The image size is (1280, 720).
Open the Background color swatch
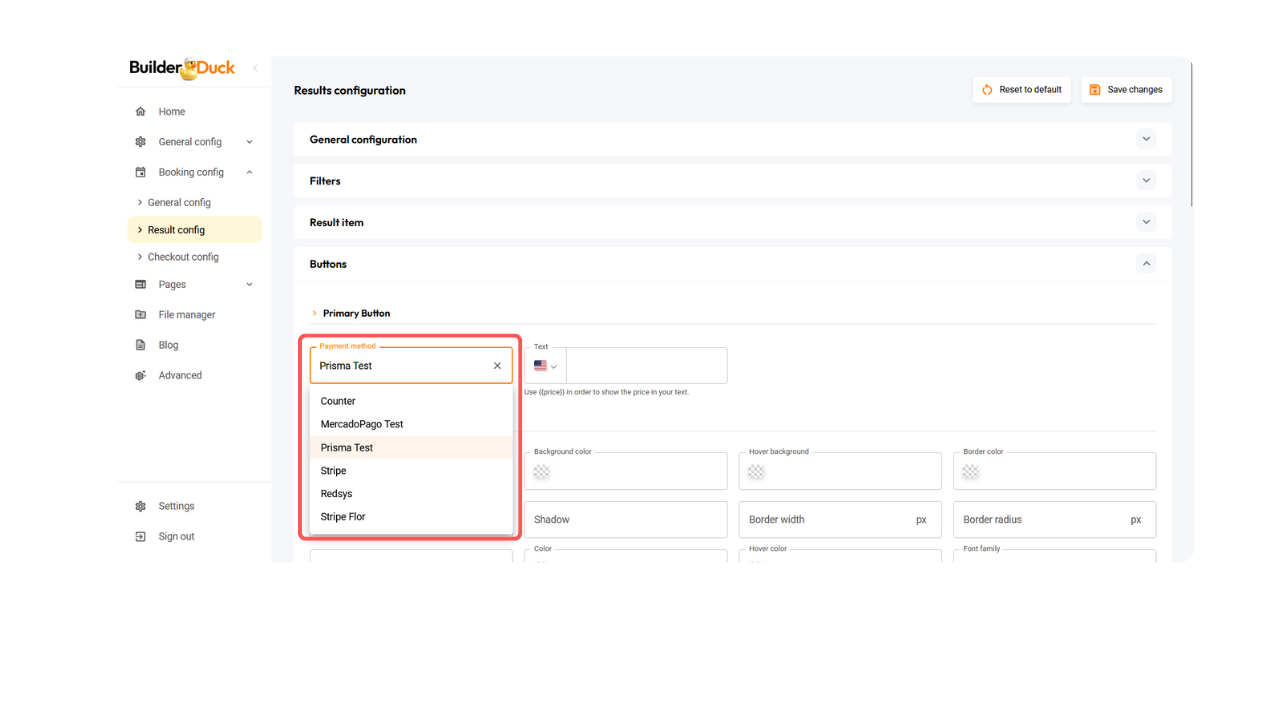[x=542, y=472]
